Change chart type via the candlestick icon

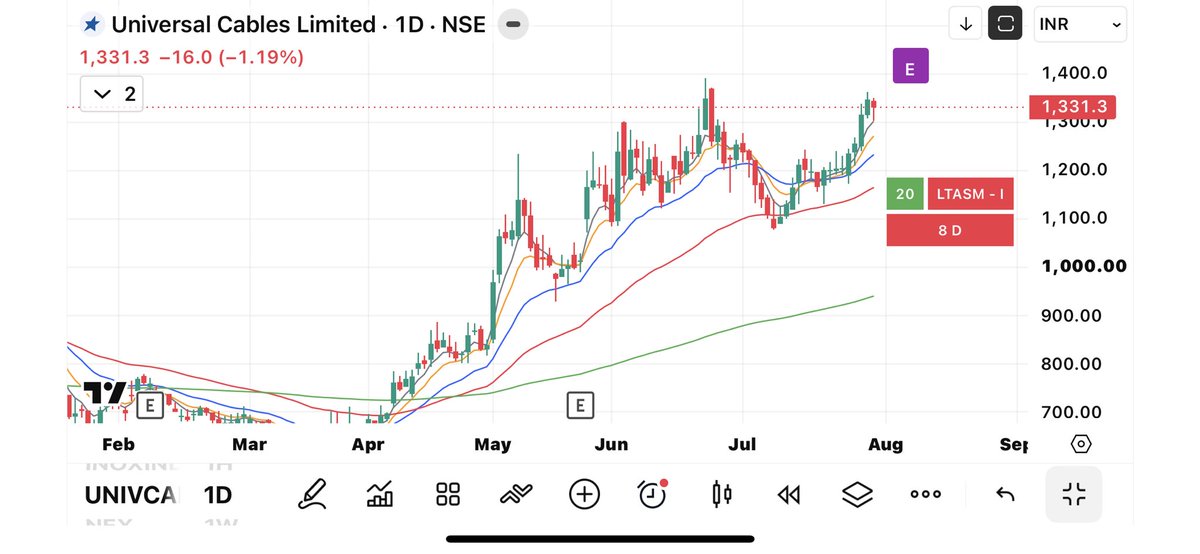coord(721,494)
